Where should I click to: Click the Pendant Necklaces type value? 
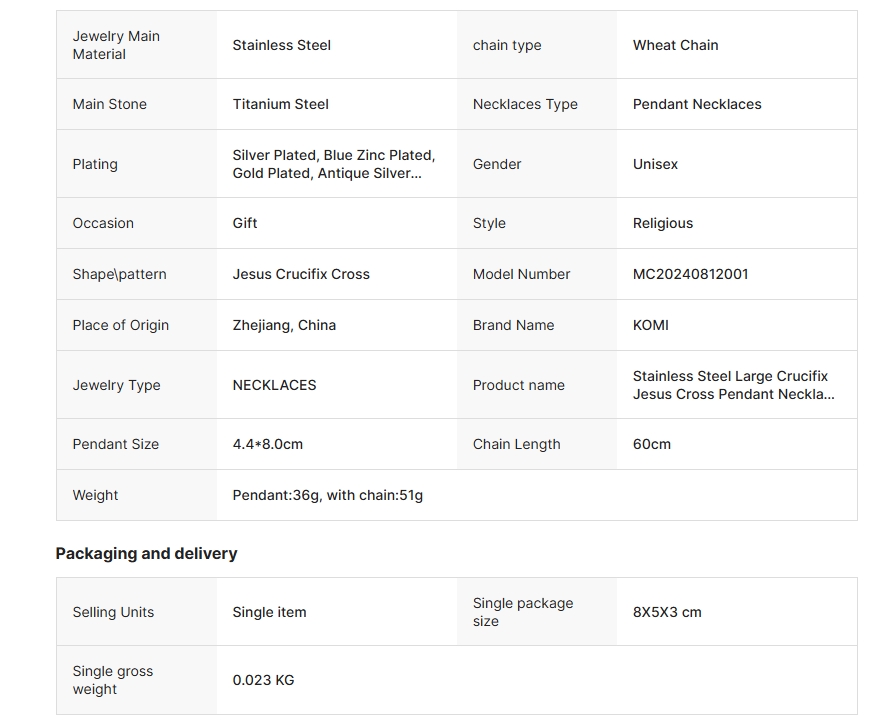[697, 104]
